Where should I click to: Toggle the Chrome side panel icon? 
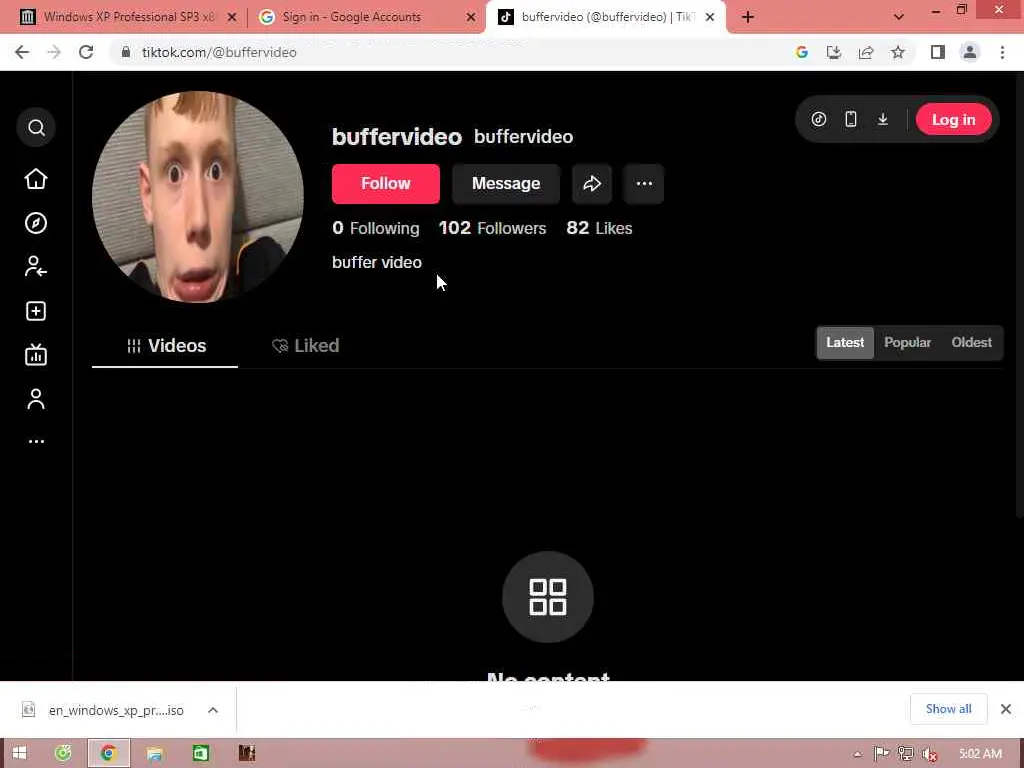point(938,52)
